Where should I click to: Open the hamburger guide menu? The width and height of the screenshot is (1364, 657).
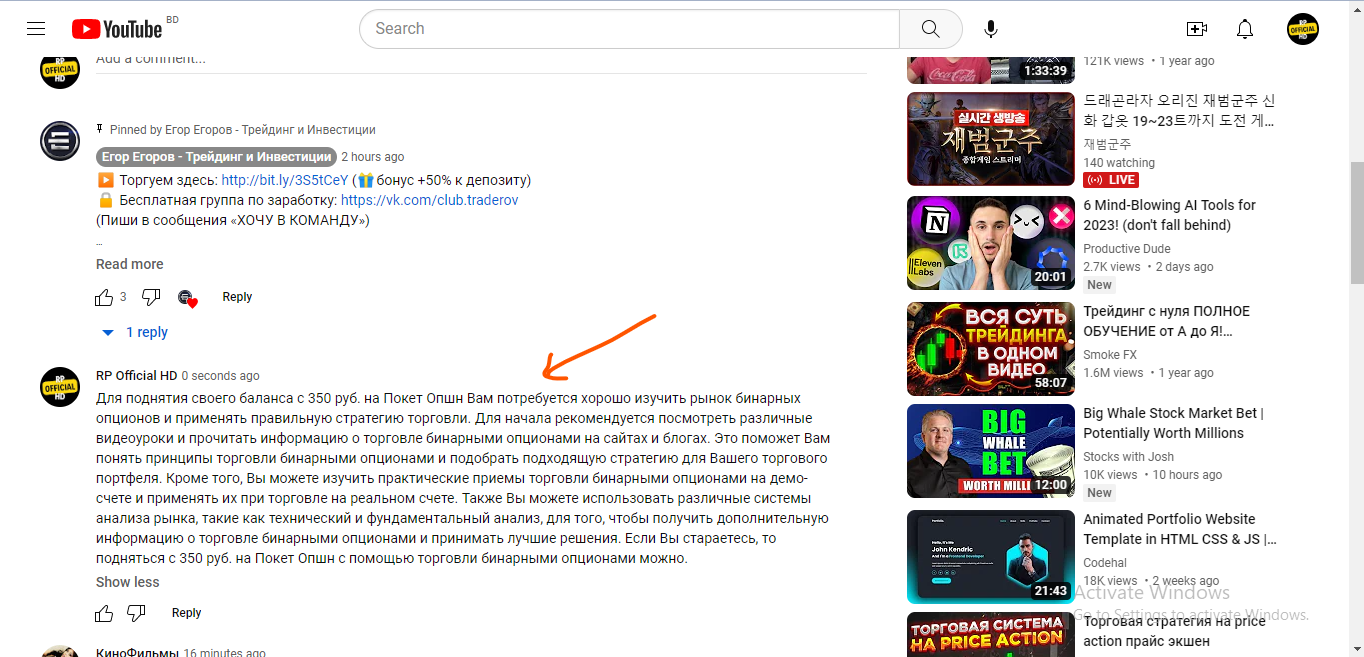tap(36, 29)
